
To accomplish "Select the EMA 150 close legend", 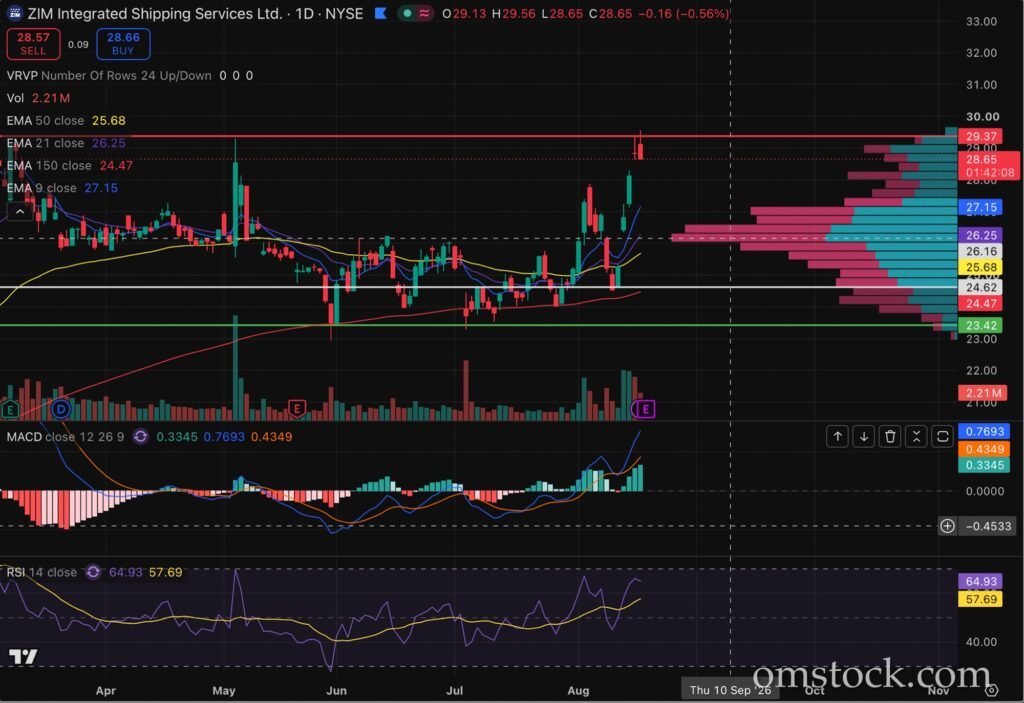I will (x=69, y=166).
